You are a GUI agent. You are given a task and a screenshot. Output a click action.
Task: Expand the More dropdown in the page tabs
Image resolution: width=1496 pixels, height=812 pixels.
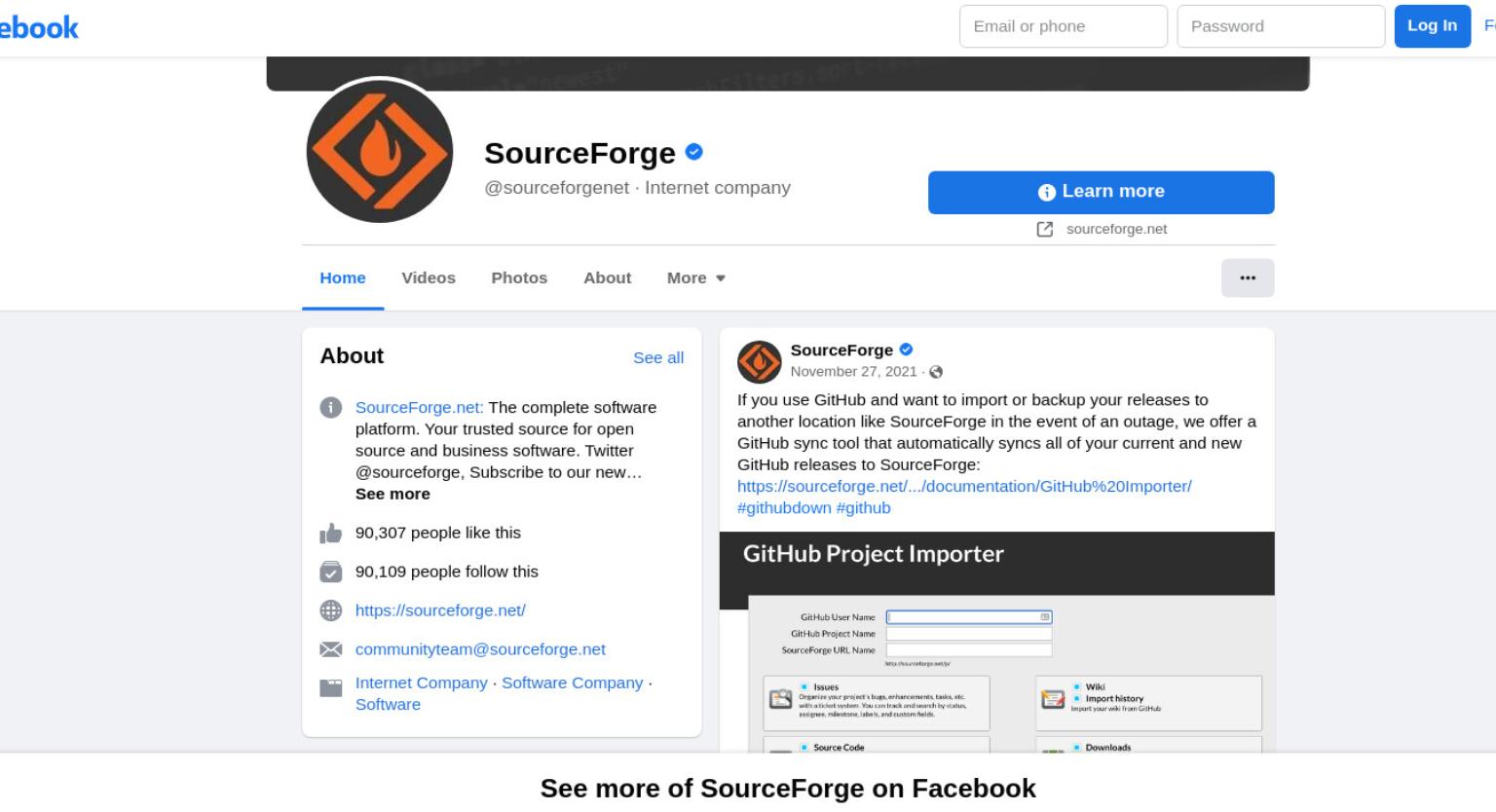point(696,277)
